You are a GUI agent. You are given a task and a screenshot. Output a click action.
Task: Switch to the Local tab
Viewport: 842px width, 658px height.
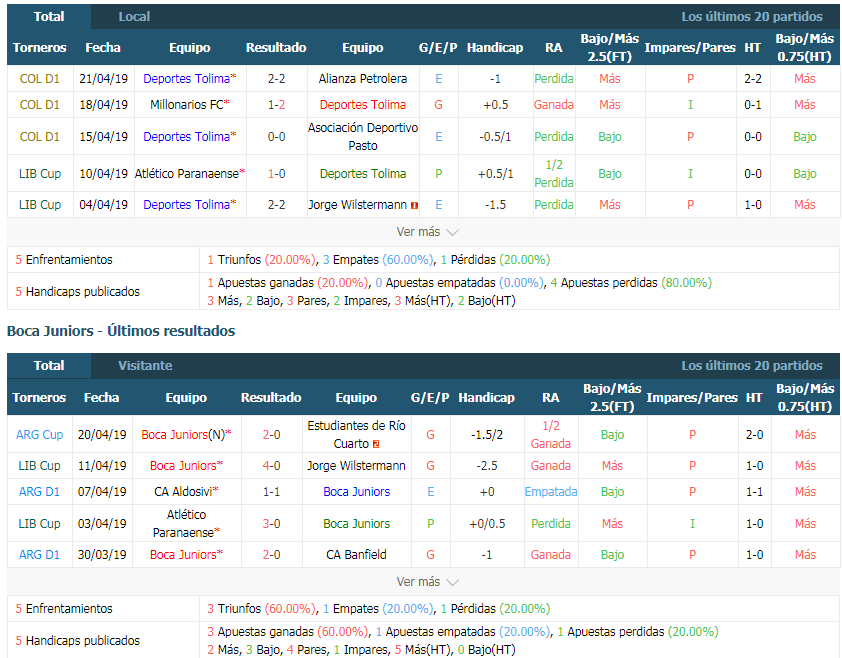tap(134, 17)
